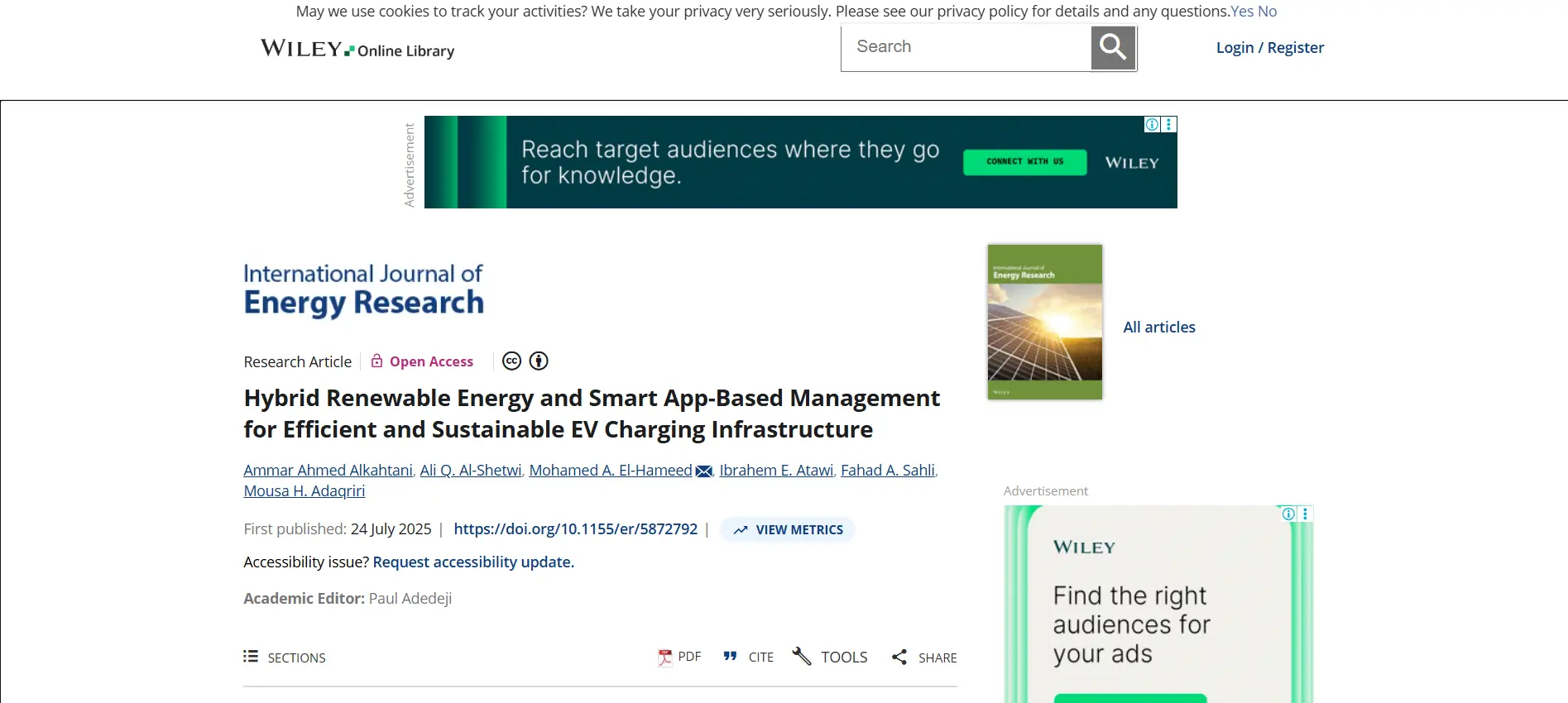Click the CITE label
1568x703 pixels.
click(x=761, y=658)
